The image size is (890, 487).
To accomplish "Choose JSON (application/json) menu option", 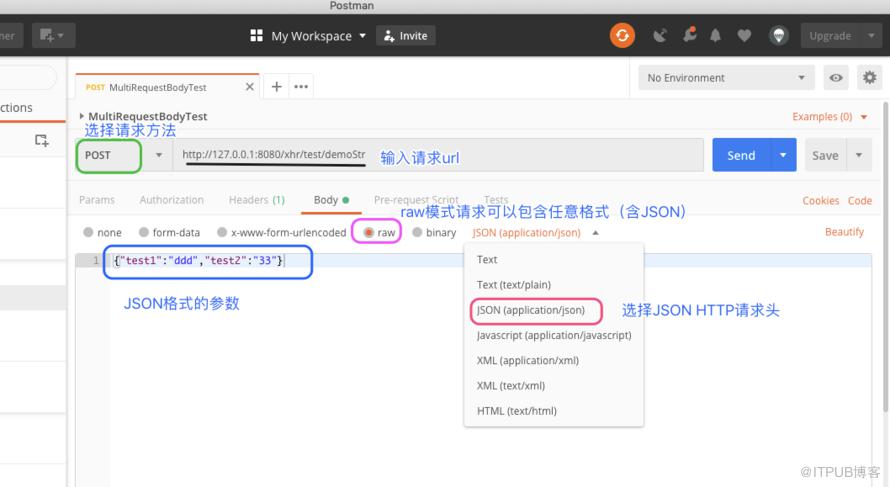I will click(554, 310).
